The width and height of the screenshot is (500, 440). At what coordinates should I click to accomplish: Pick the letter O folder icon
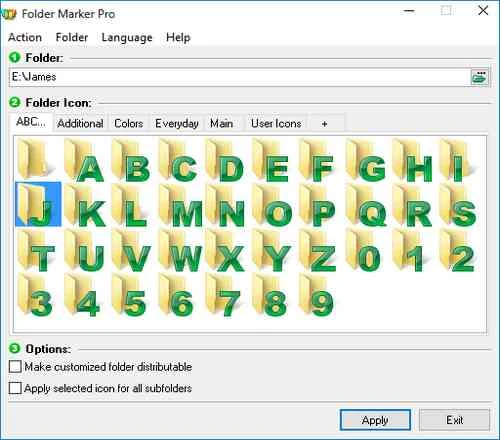tap(272, 205)
